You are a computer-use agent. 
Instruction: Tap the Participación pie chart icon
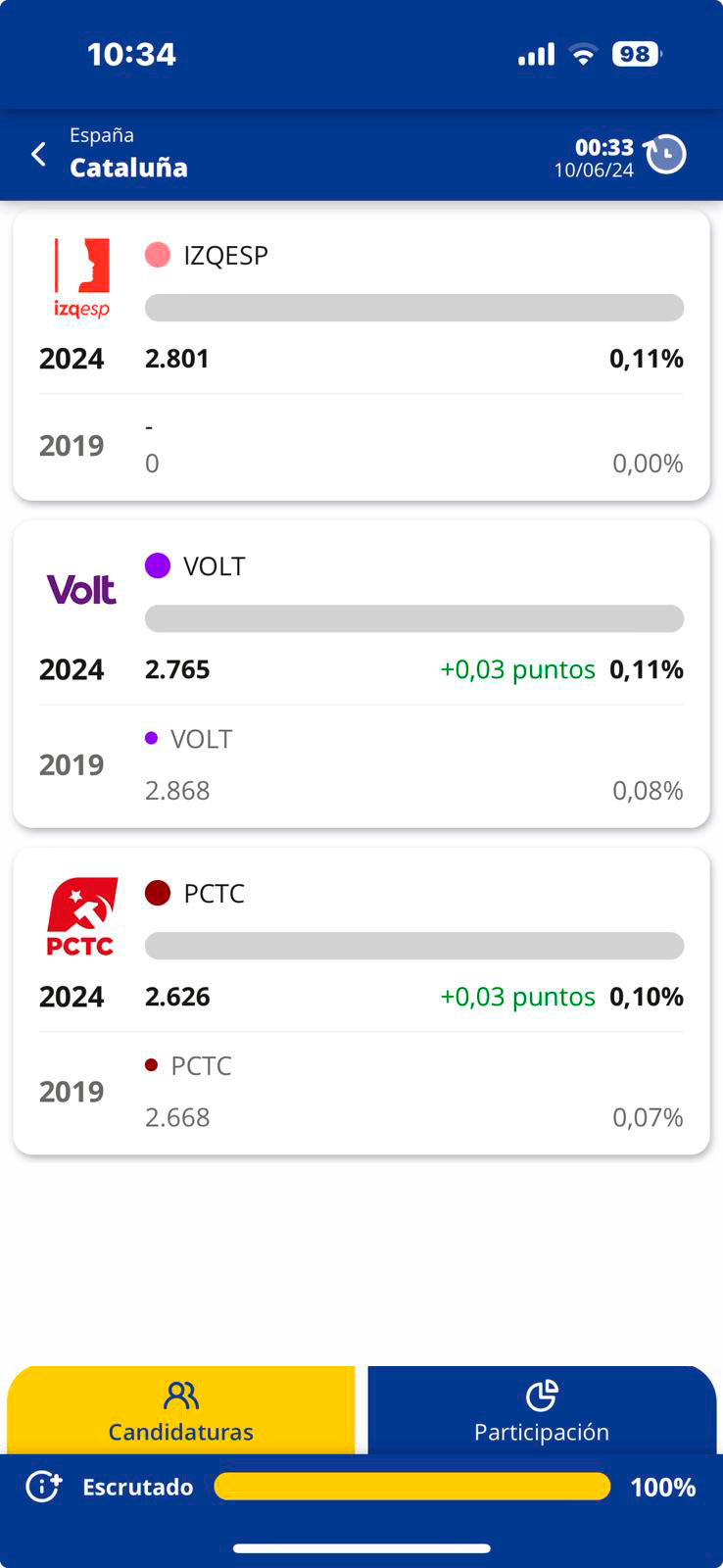[x=542, y=1395]
